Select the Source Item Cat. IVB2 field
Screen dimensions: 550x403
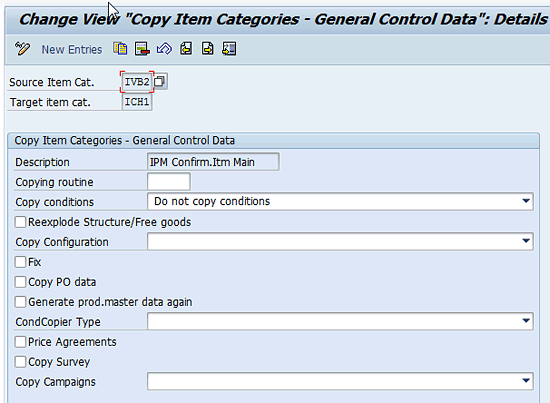[x=137, y=82]
